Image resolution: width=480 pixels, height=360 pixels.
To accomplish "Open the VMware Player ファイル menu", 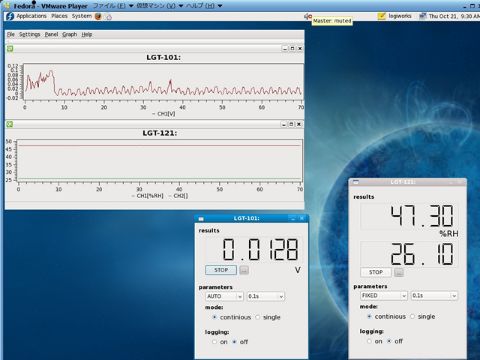I will pyautogui.click(x=113, y=6).
